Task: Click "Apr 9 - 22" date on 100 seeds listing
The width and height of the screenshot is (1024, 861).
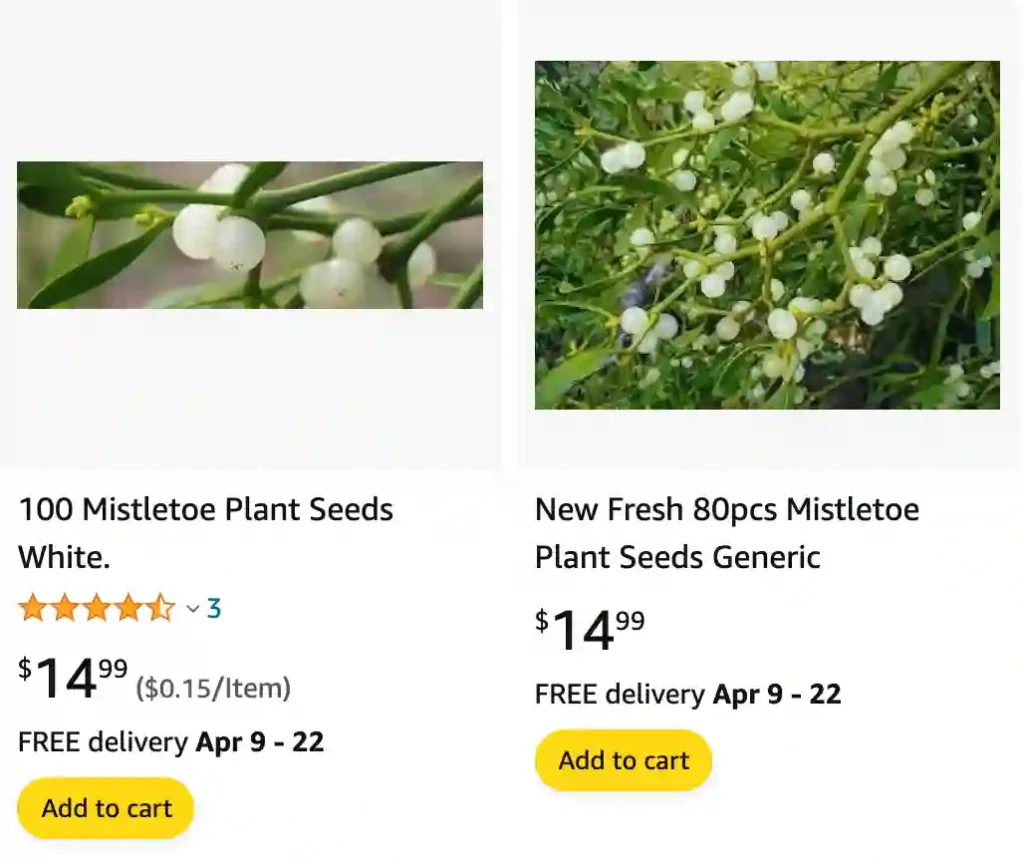Action: pyautogui.click(x=260, y=742)
